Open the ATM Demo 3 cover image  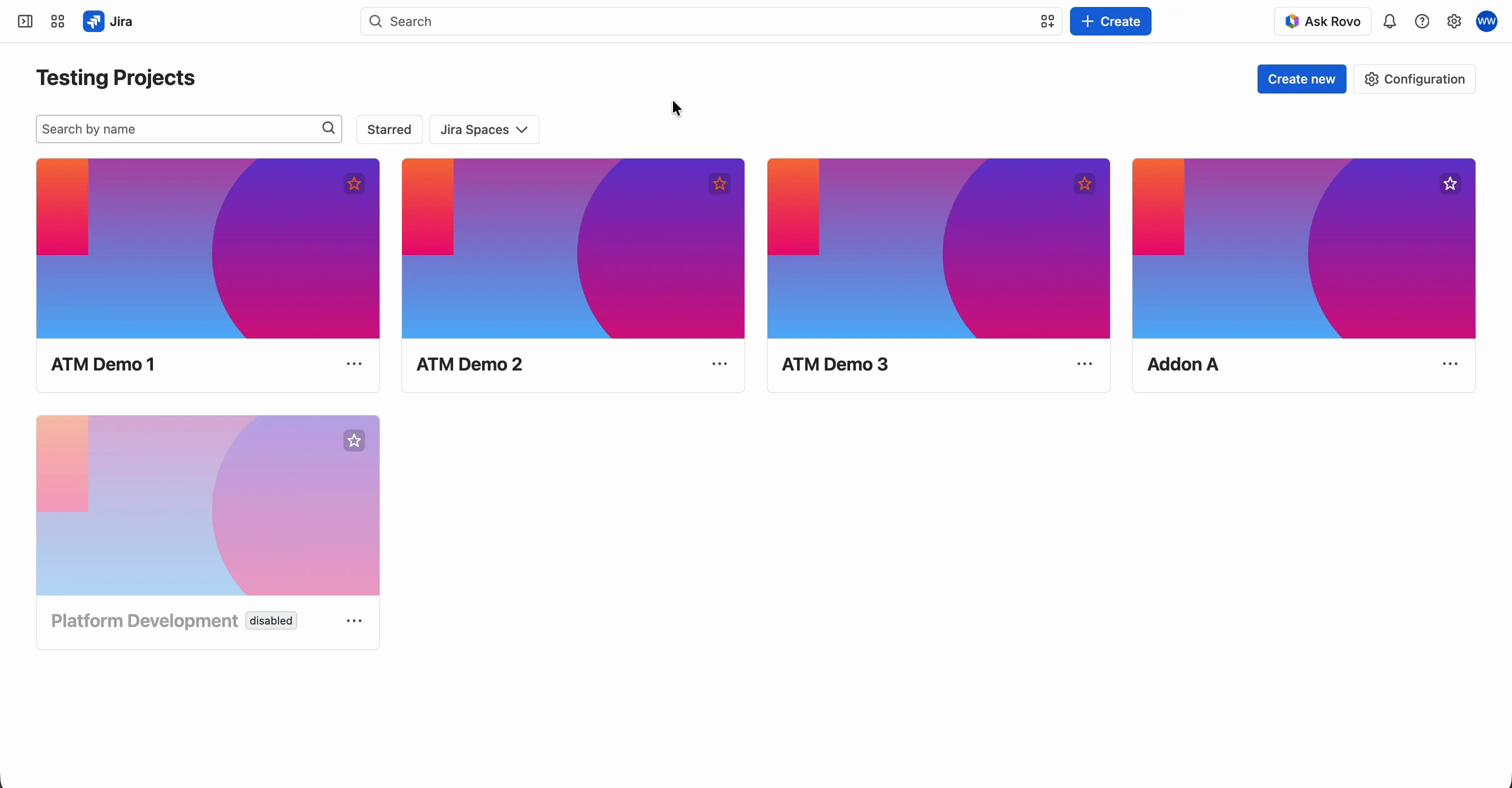point(938,248)
